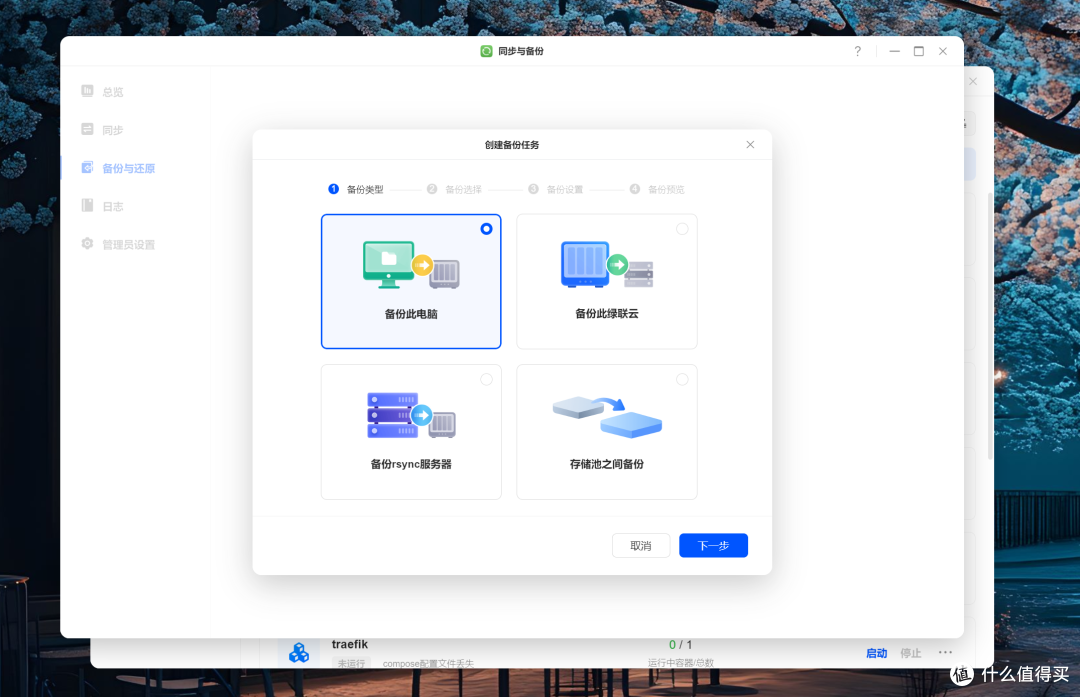1080x697 pixels.
Task: Click the 备份与还原 sidebar icon
Action: click(87, 167)
